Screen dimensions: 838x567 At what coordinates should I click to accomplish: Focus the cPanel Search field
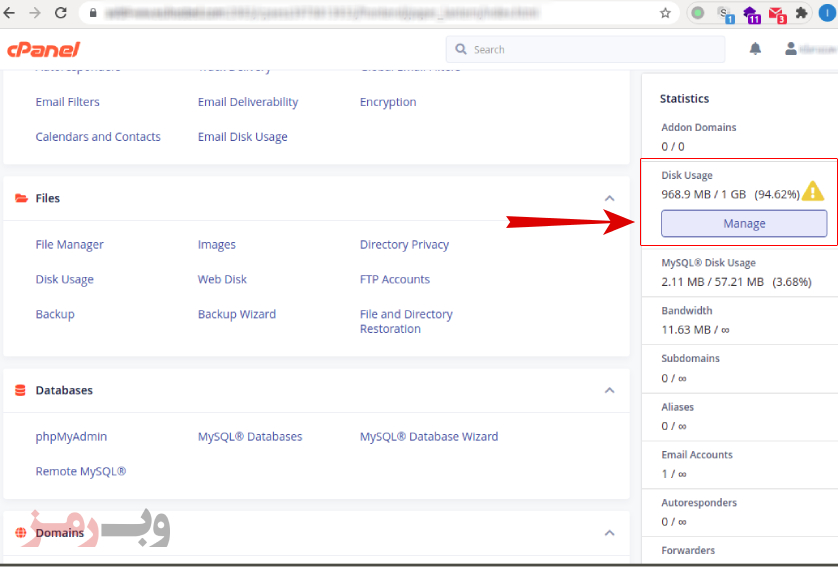click(585, 49)
